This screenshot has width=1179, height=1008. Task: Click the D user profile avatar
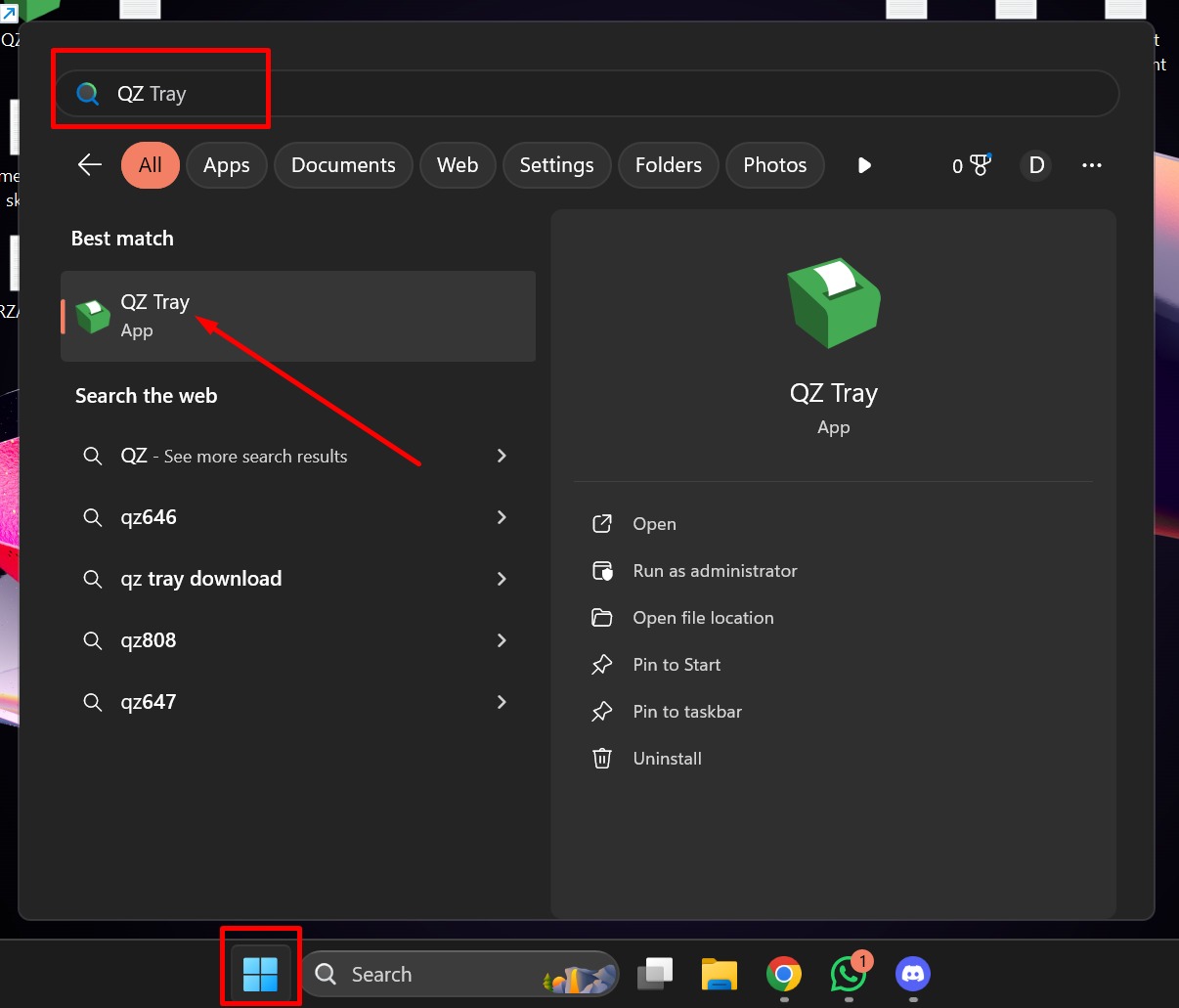pos(1036,165)
